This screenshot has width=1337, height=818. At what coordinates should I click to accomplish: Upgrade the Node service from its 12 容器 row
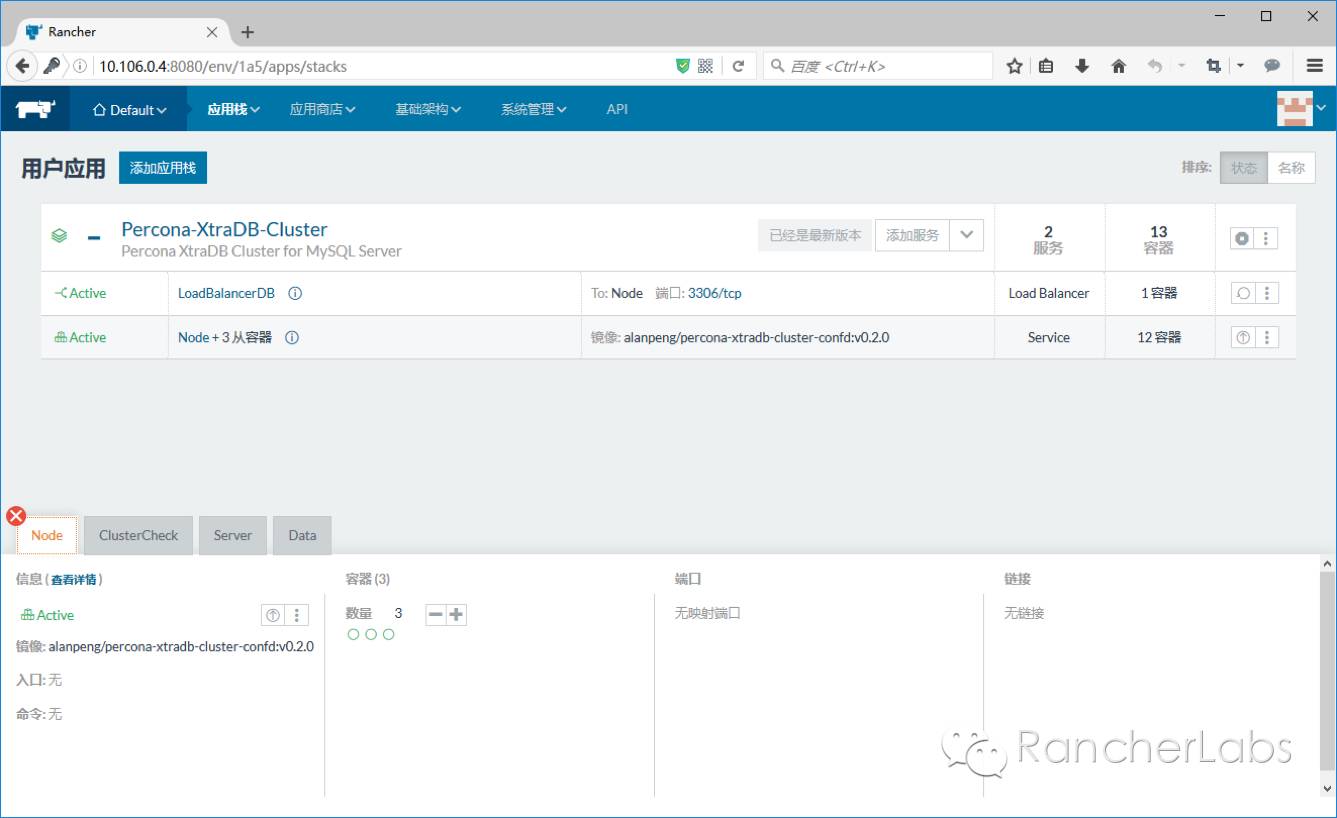pyautogui.click(x=1243, y=337)
